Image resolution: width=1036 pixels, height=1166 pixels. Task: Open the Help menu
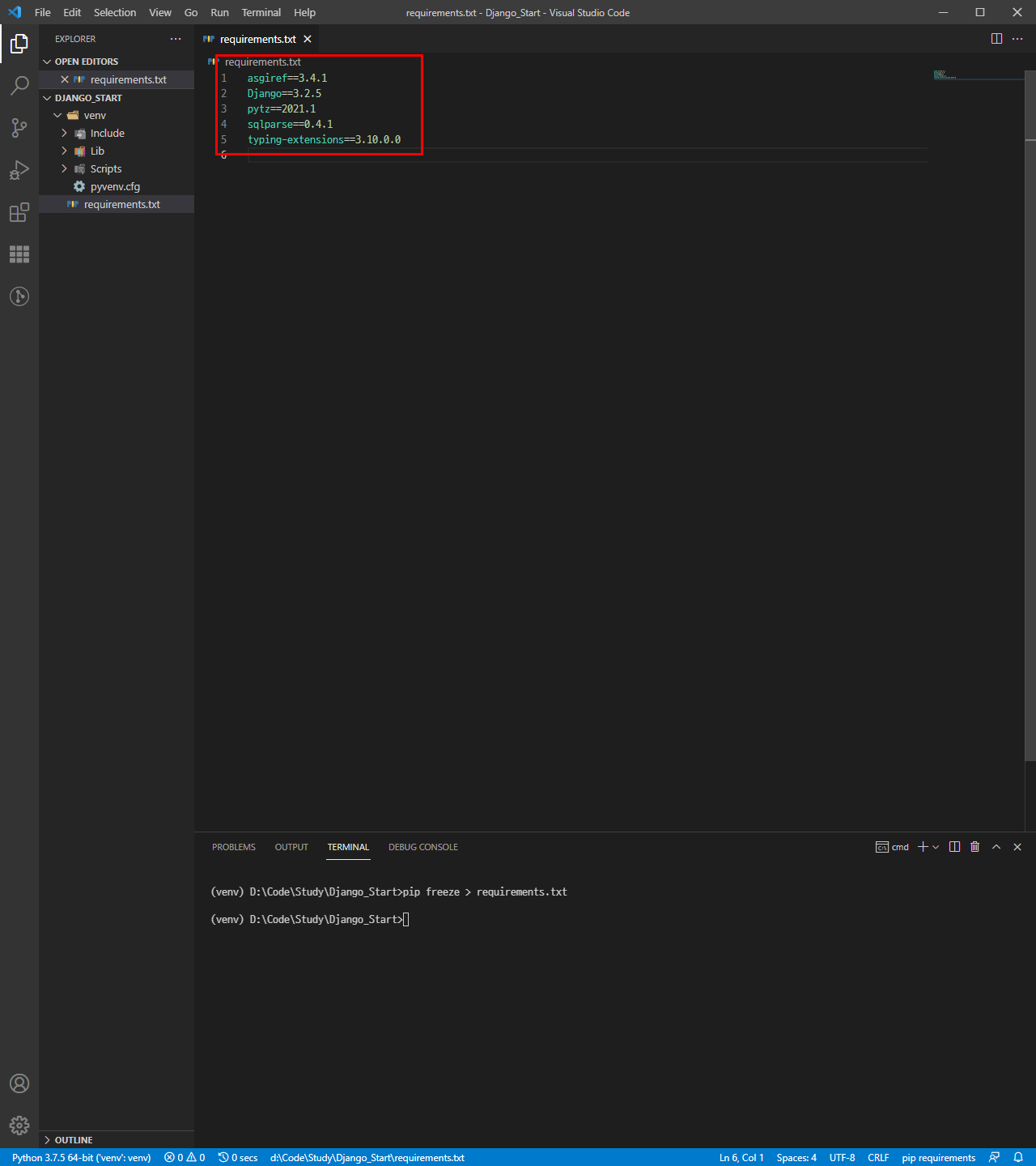305,12
